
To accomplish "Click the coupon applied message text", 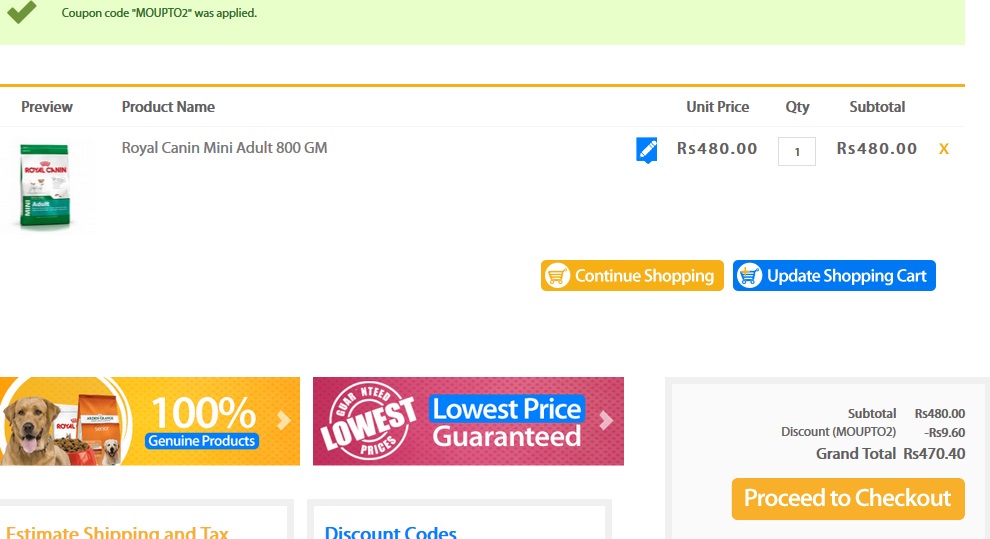I will [x=159, y=13].
